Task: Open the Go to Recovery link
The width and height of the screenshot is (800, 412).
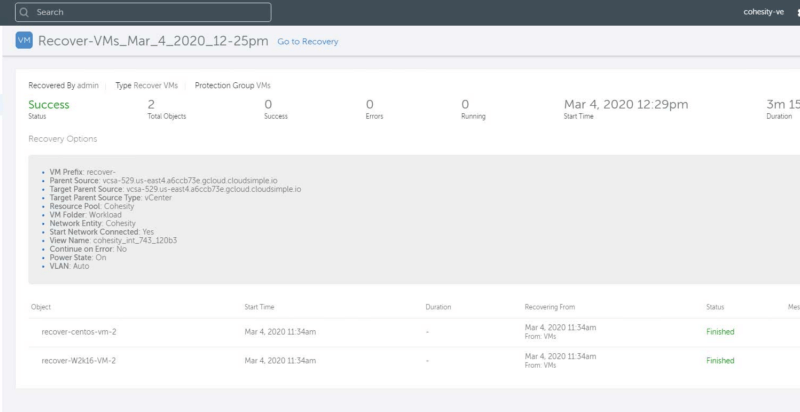Action: point(307,42)
